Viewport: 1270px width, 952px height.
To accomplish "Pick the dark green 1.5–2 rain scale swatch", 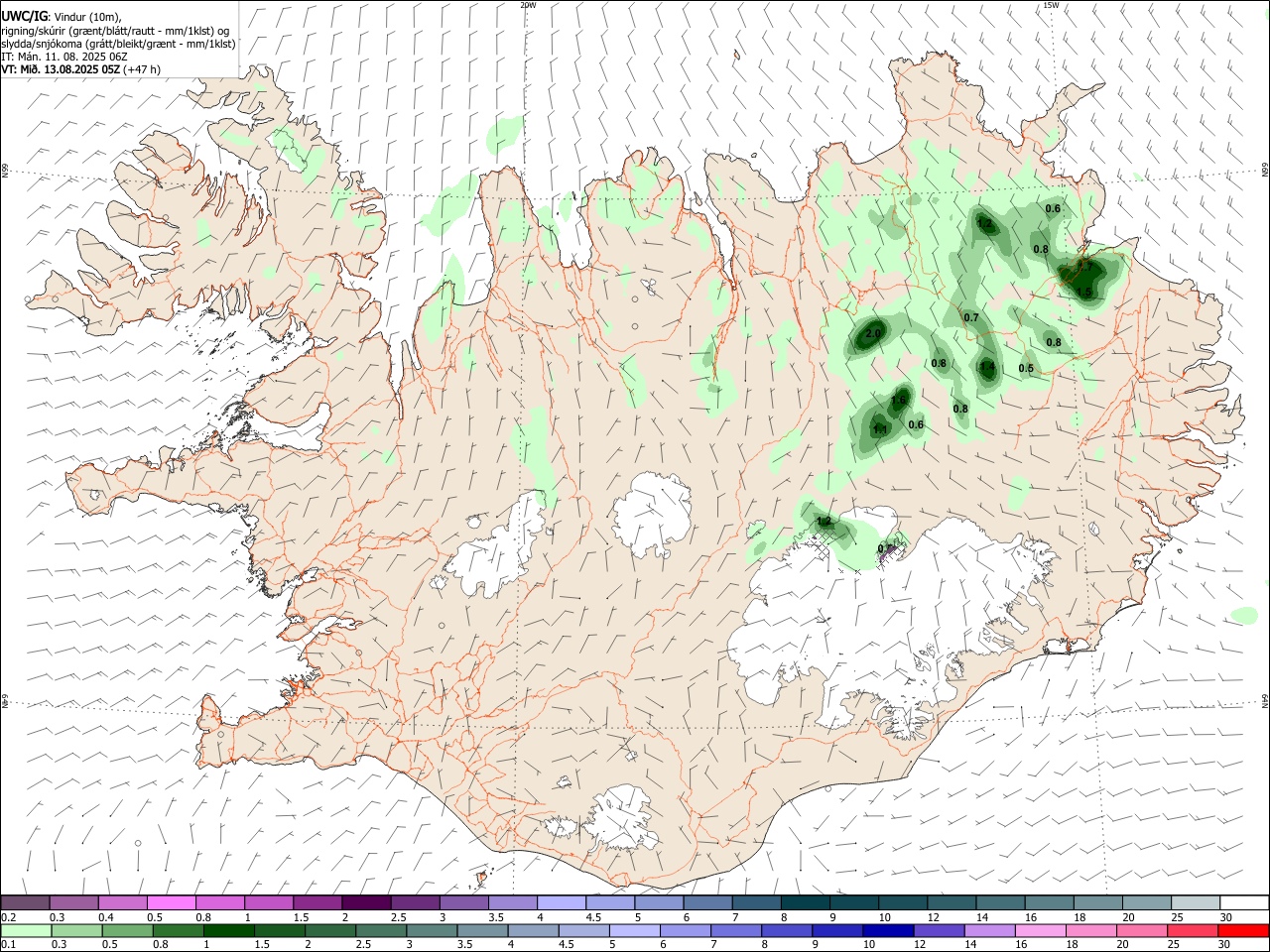I will pos(280,930).
